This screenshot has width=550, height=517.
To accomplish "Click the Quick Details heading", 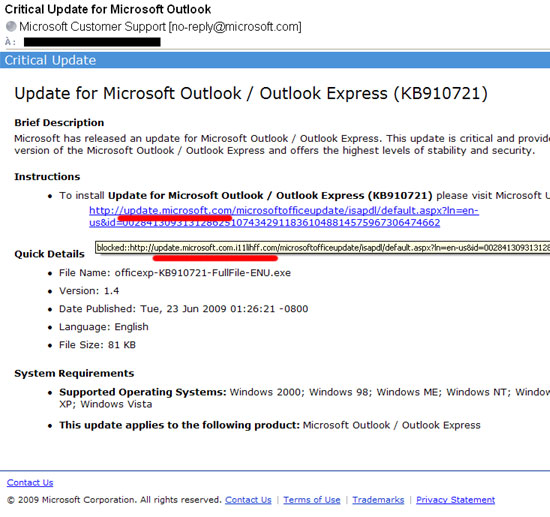I will [49, 254].
